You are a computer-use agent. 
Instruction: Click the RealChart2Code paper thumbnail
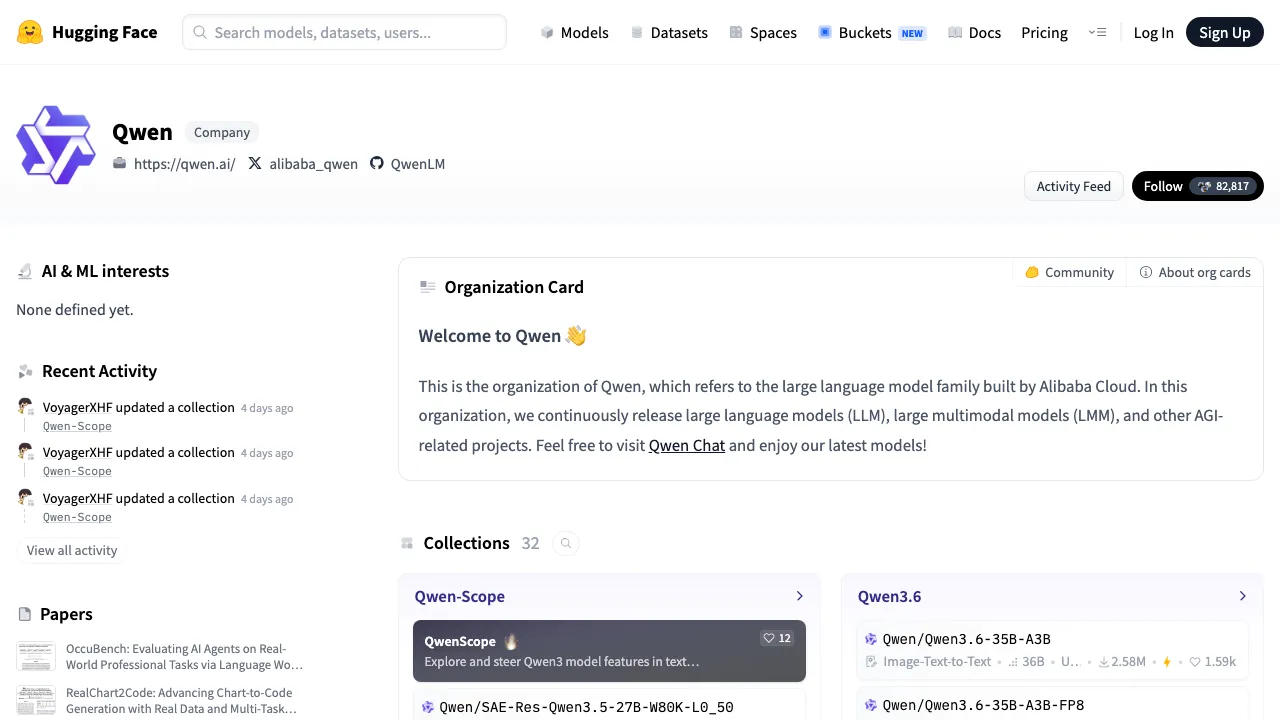coord(36,700)
